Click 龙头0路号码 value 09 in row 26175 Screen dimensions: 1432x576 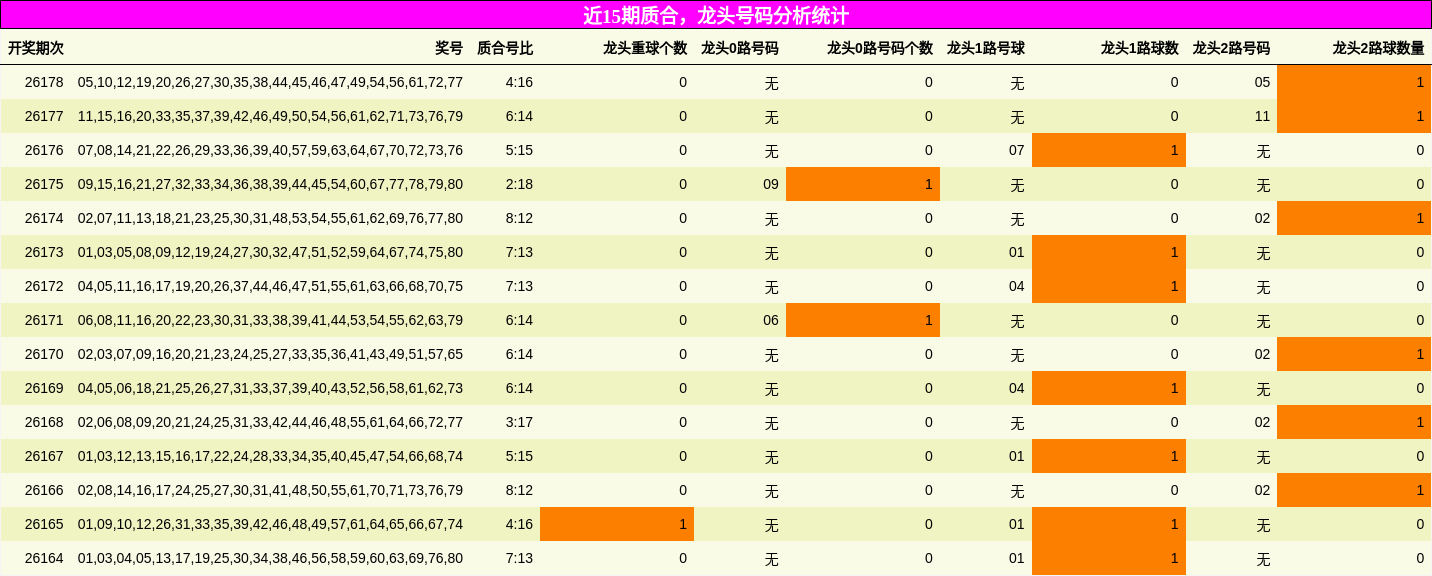click(x=770, y=184)
